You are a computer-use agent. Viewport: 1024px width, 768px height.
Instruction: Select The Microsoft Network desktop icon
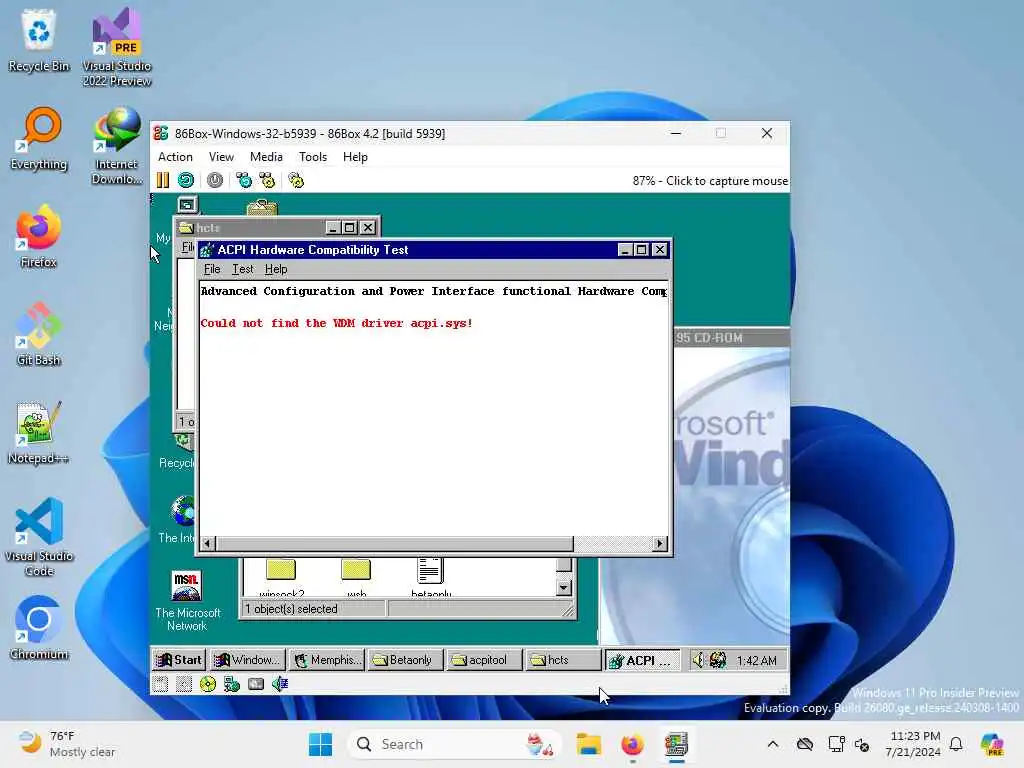[x=187, y=601]
